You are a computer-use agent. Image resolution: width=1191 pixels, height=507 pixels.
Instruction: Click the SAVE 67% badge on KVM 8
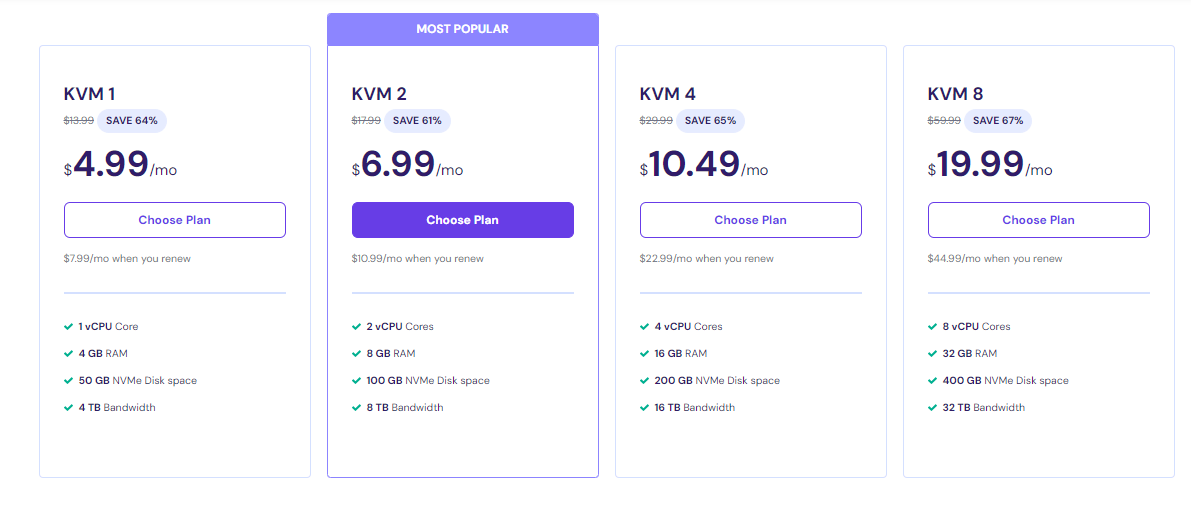click(x=998, y=121)
